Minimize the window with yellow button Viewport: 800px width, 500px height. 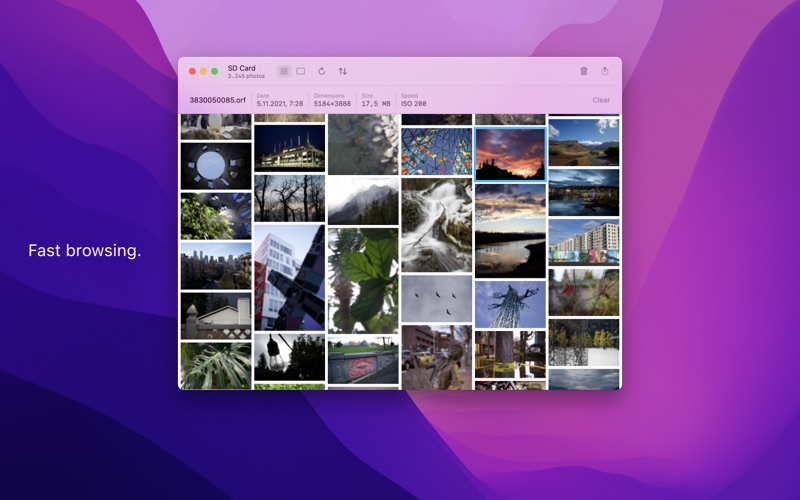point(203,71)
